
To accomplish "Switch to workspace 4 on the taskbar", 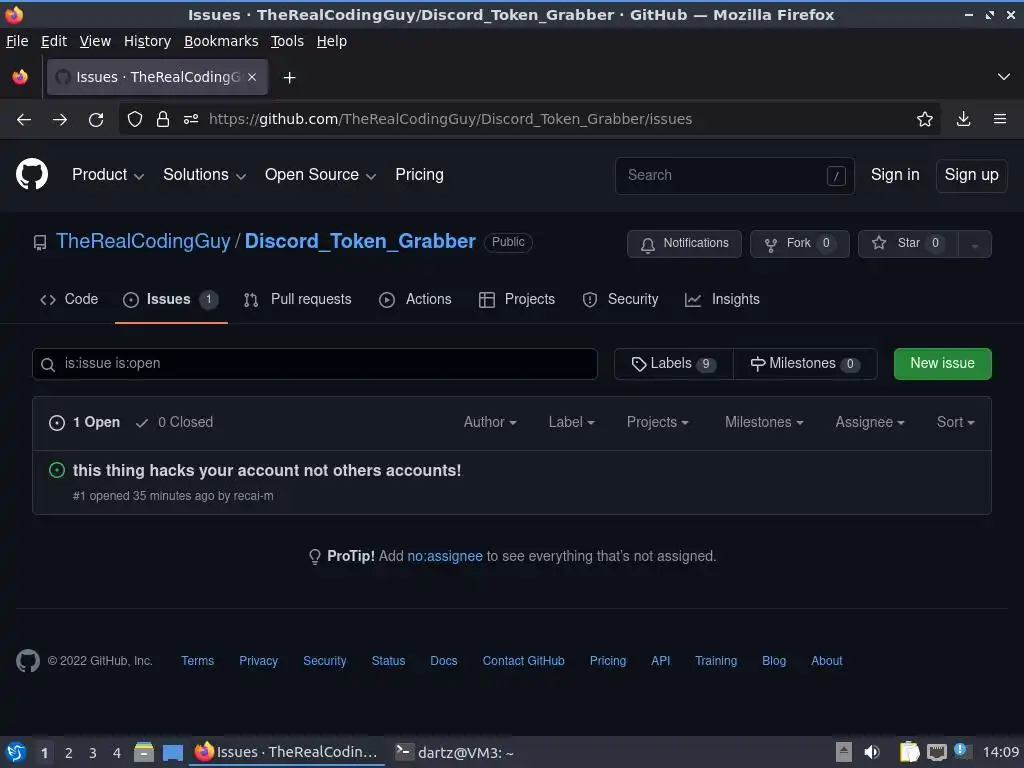I will pyautogui.click(x=117, y=753).
